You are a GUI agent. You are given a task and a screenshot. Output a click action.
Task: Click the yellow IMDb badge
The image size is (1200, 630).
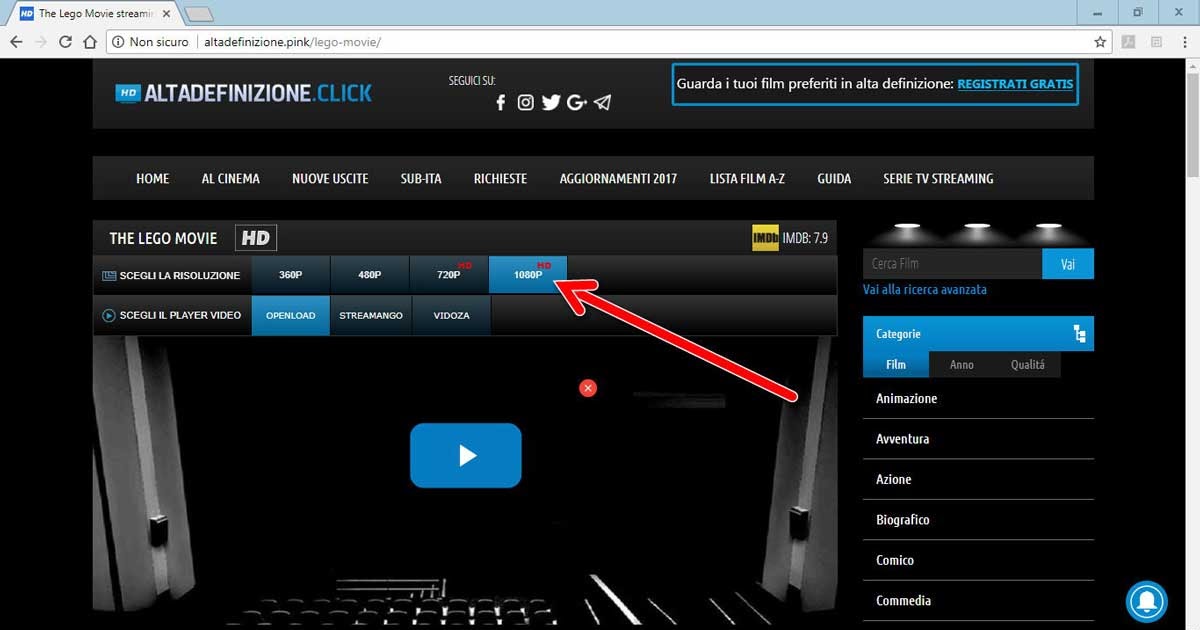pyautogui.click(x=765, y=238)
